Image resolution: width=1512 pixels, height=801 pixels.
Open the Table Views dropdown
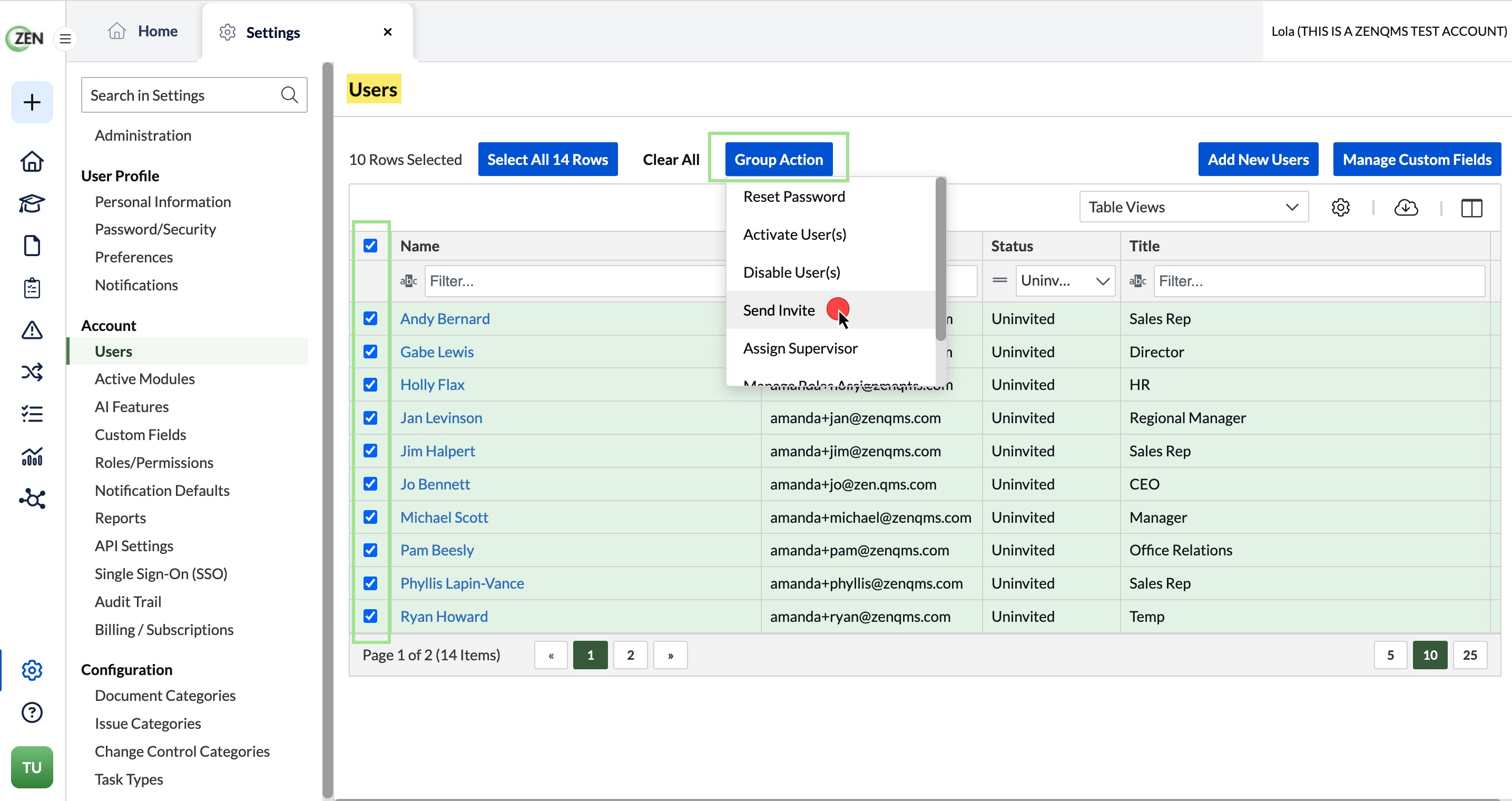(x=1193, y=207)
